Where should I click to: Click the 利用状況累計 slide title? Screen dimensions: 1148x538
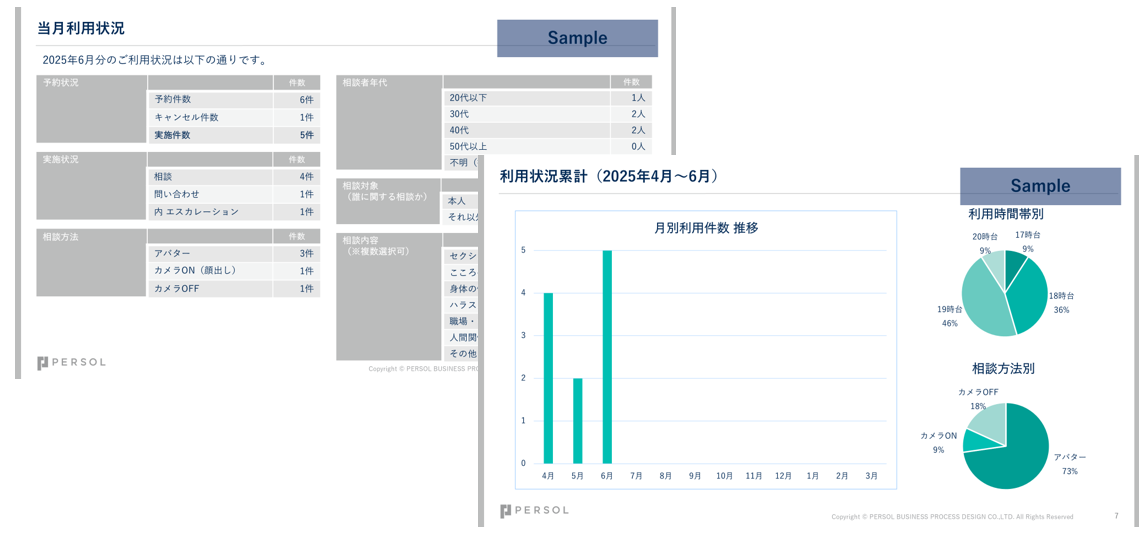click(609, 176)
